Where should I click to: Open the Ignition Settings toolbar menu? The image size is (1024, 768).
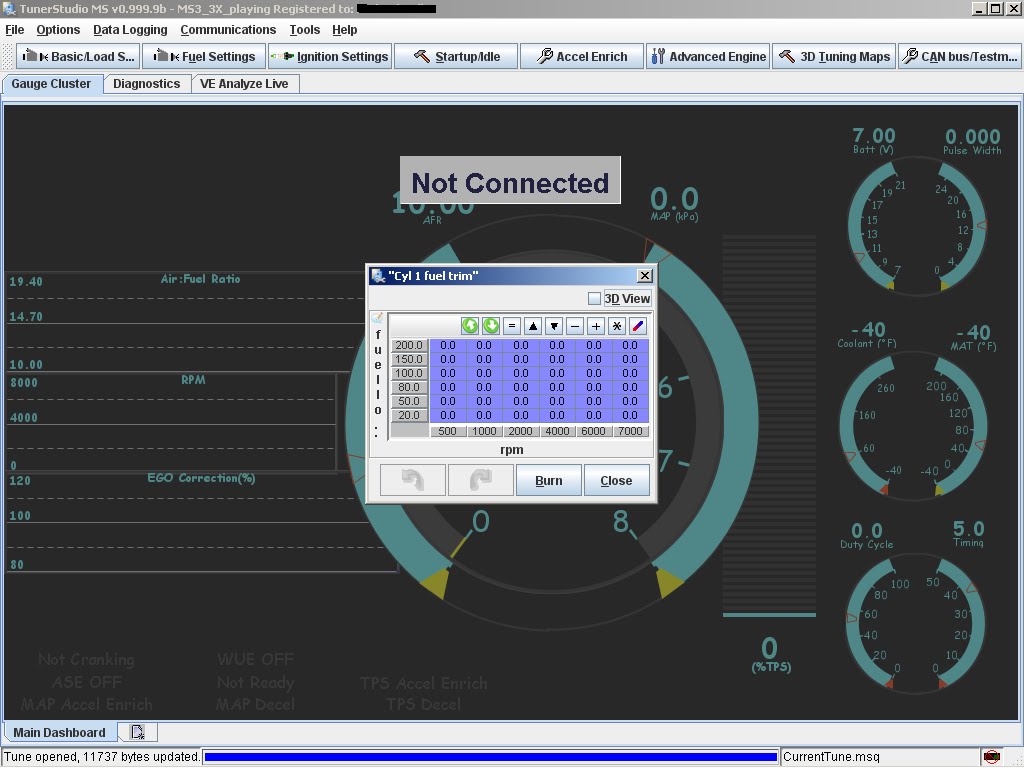click(330, 56)
